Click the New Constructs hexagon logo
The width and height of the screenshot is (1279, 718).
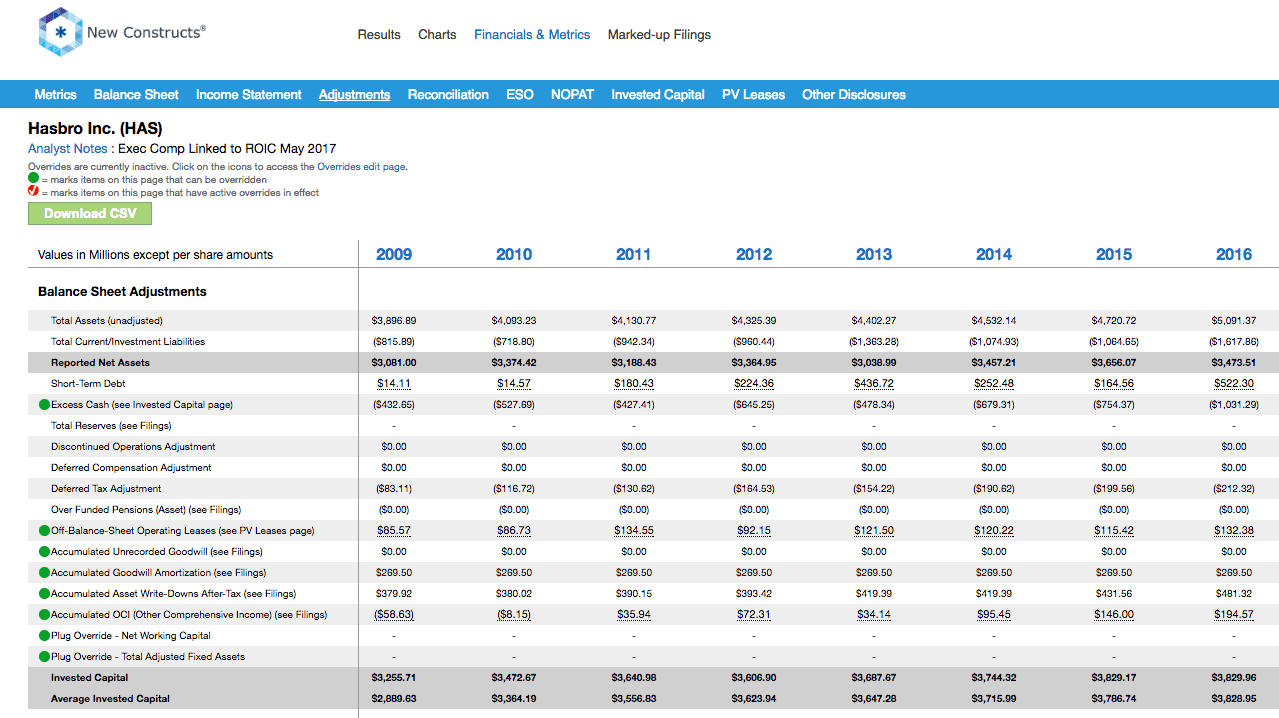click(x=60, y=33)
